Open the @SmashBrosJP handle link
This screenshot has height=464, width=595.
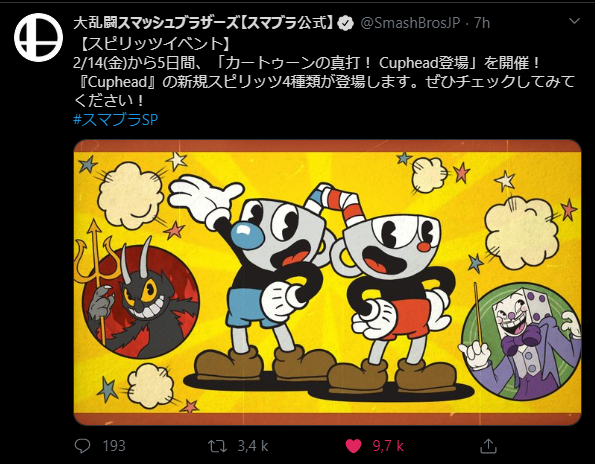tap(410, 23)
